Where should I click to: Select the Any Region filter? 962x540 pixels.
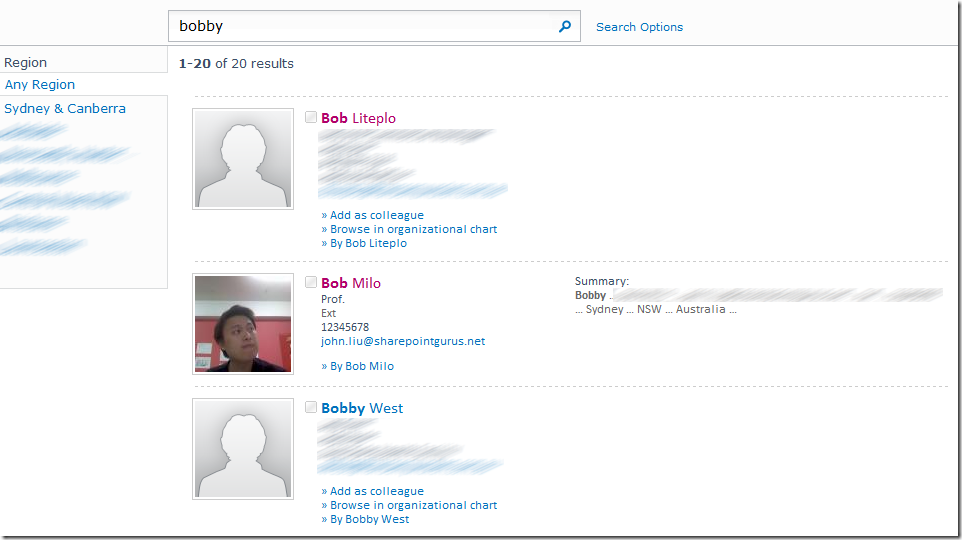point(40,85)
